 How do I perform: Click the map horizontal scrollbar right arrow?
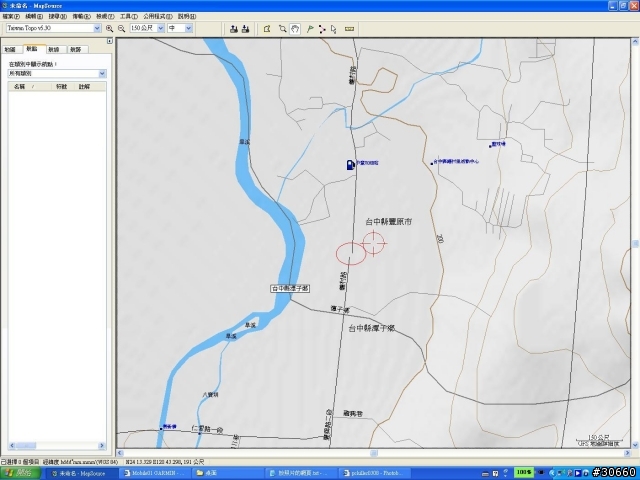(x=627, y=453)
